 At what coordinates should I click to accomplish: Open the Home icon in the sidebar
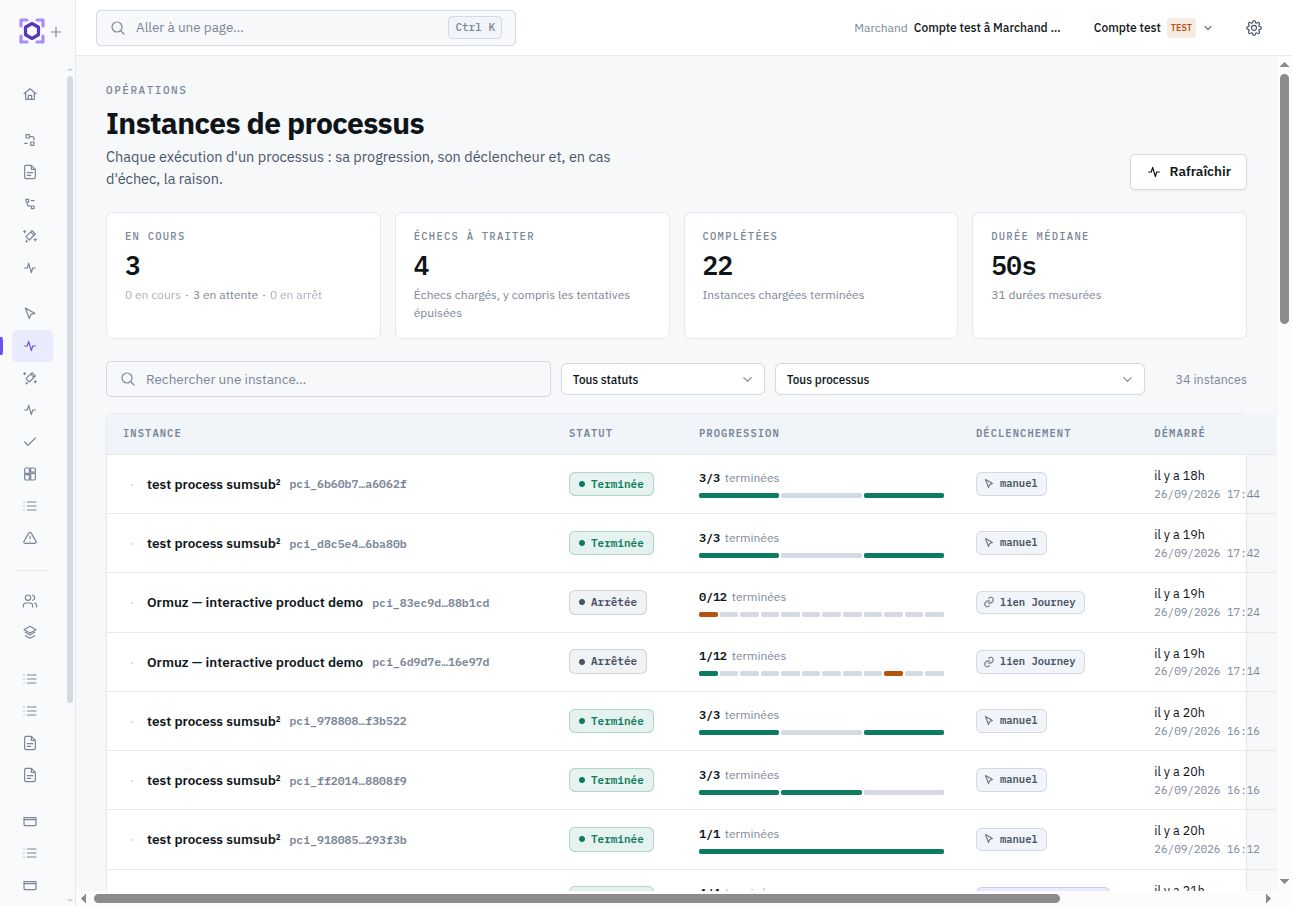[x=30, y=94]
